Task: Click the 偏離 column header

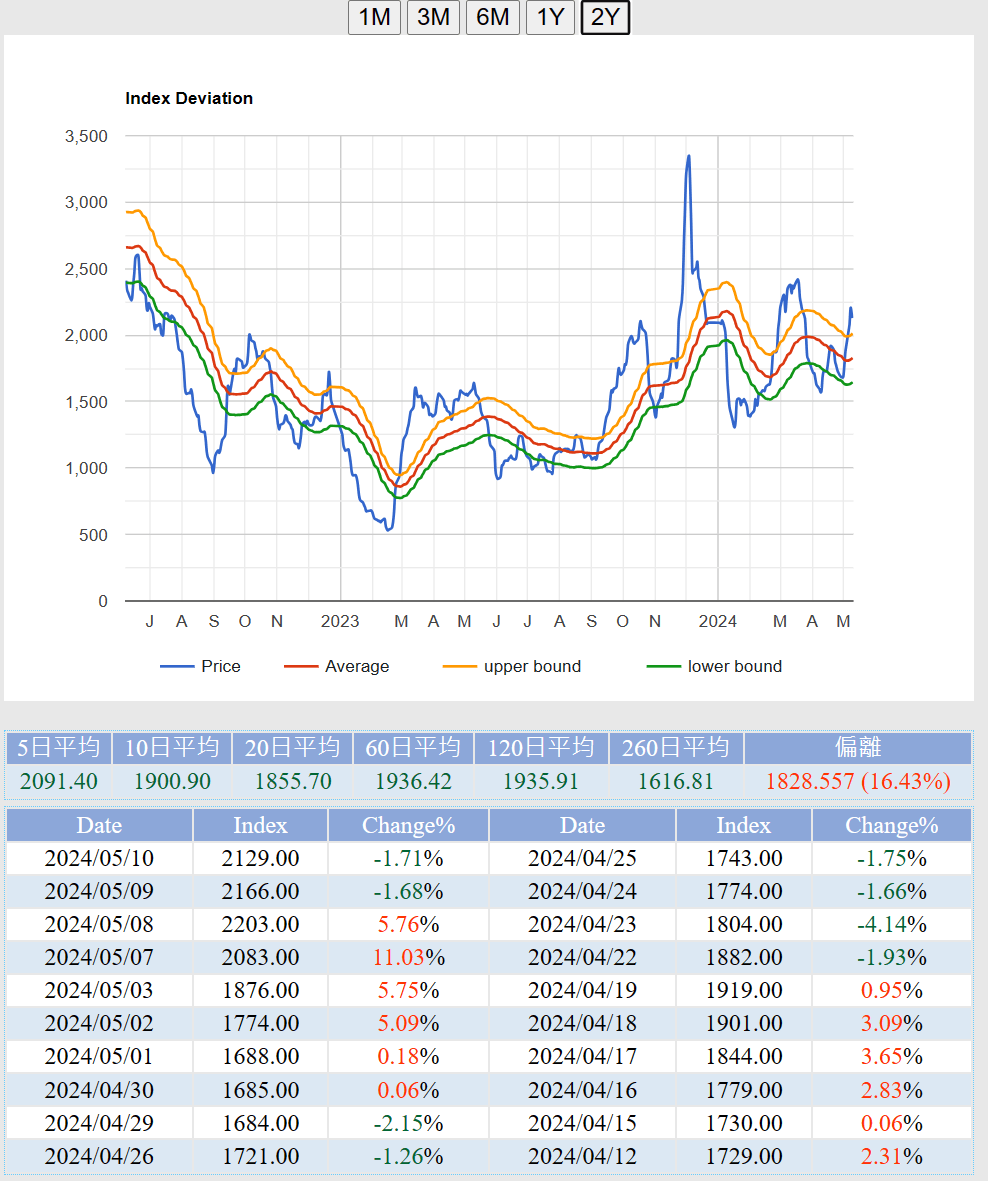Action: coord(858,748)
